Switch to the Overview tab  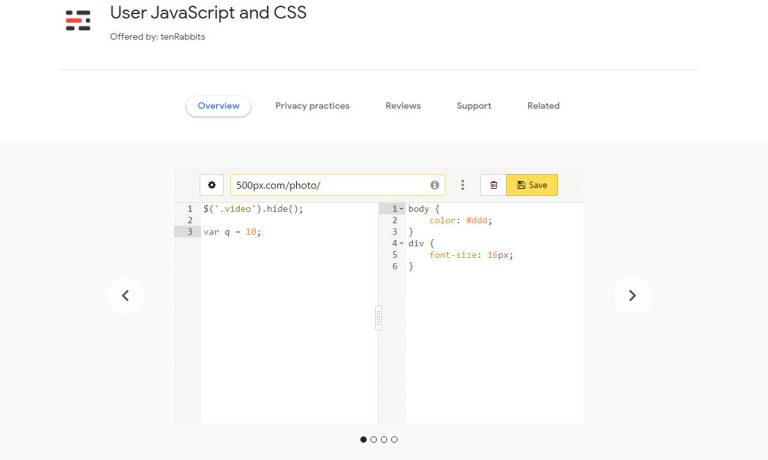point(218,106)
